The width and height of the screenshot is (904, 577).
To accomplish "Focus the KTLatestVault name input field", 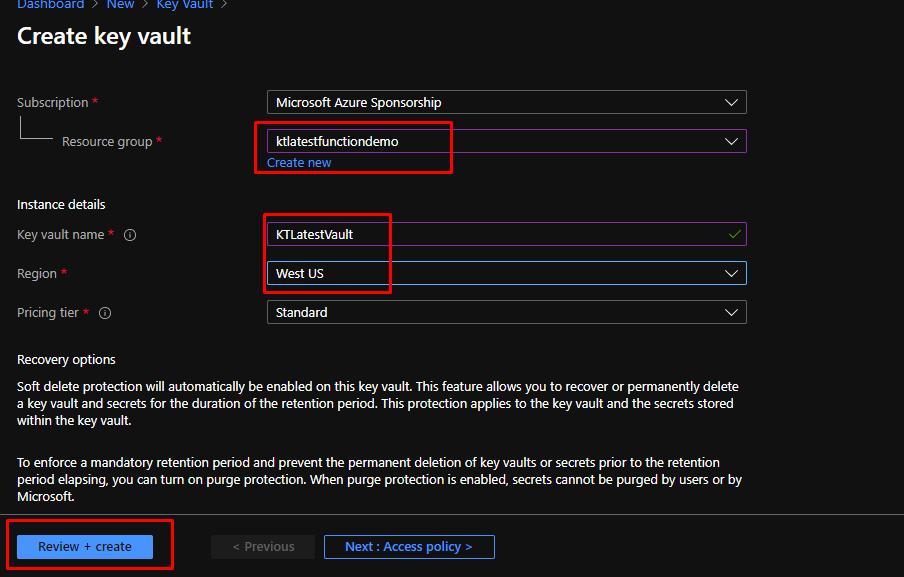I will pyautogui.click(x=507, y=234).
